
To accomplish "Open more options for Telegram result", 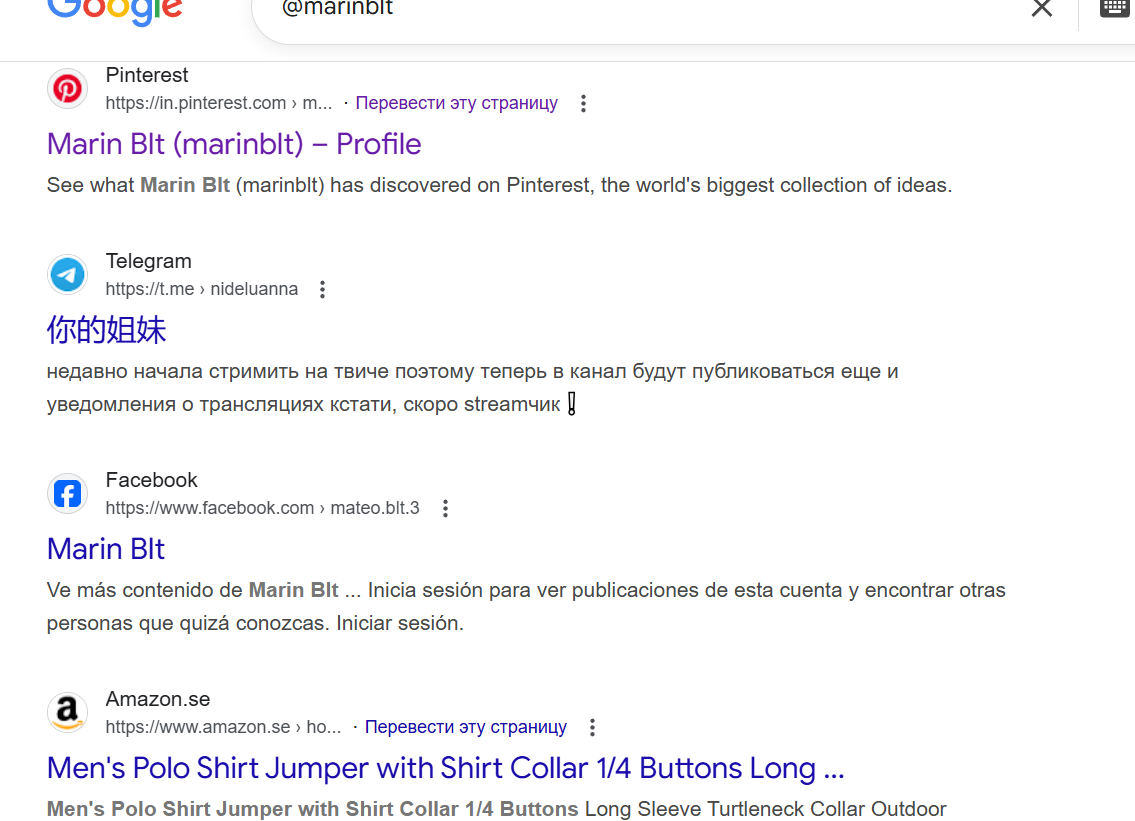I will point(323,290).
